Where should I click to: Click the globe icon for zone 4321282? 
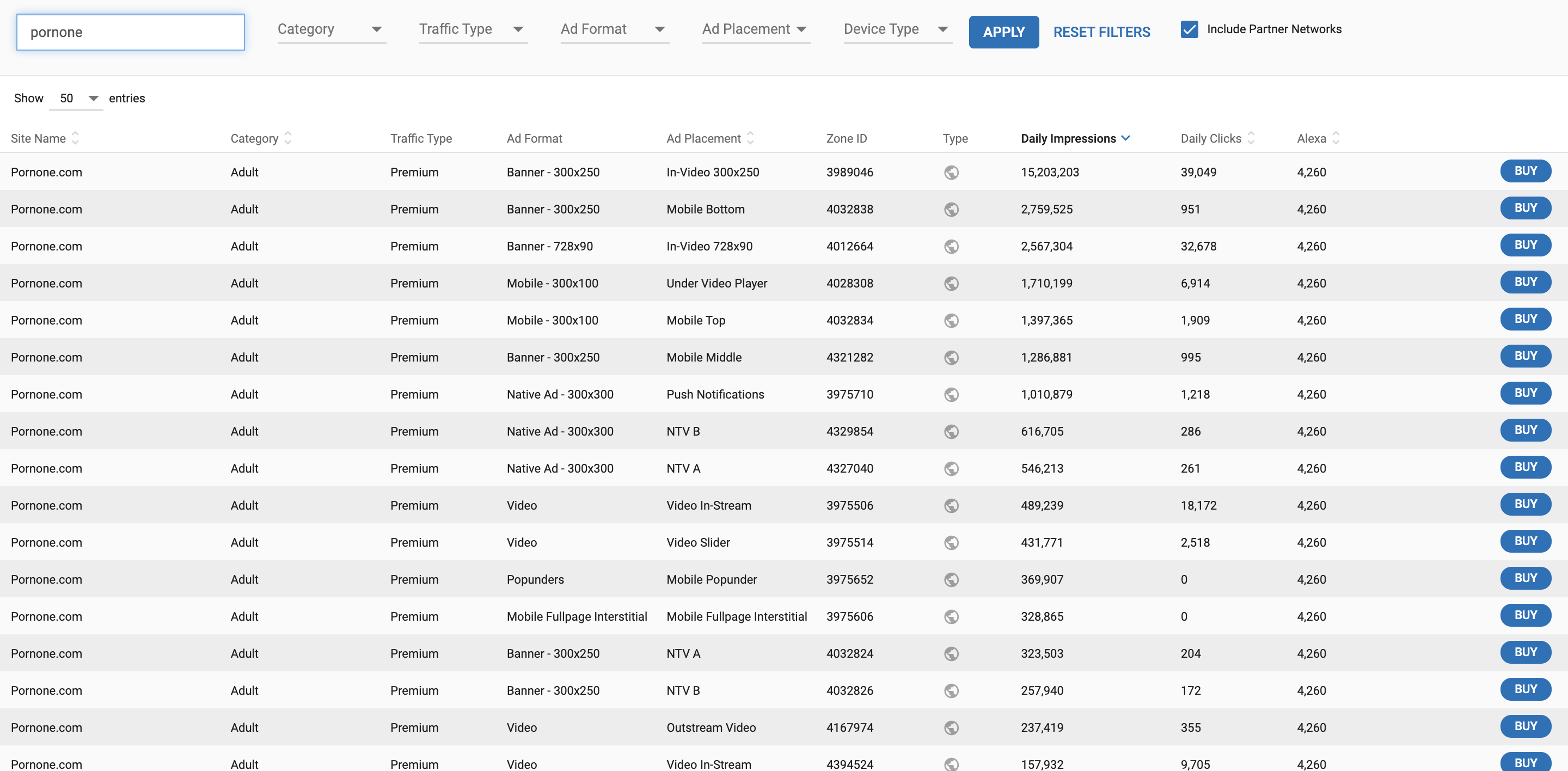pos(951,358)
